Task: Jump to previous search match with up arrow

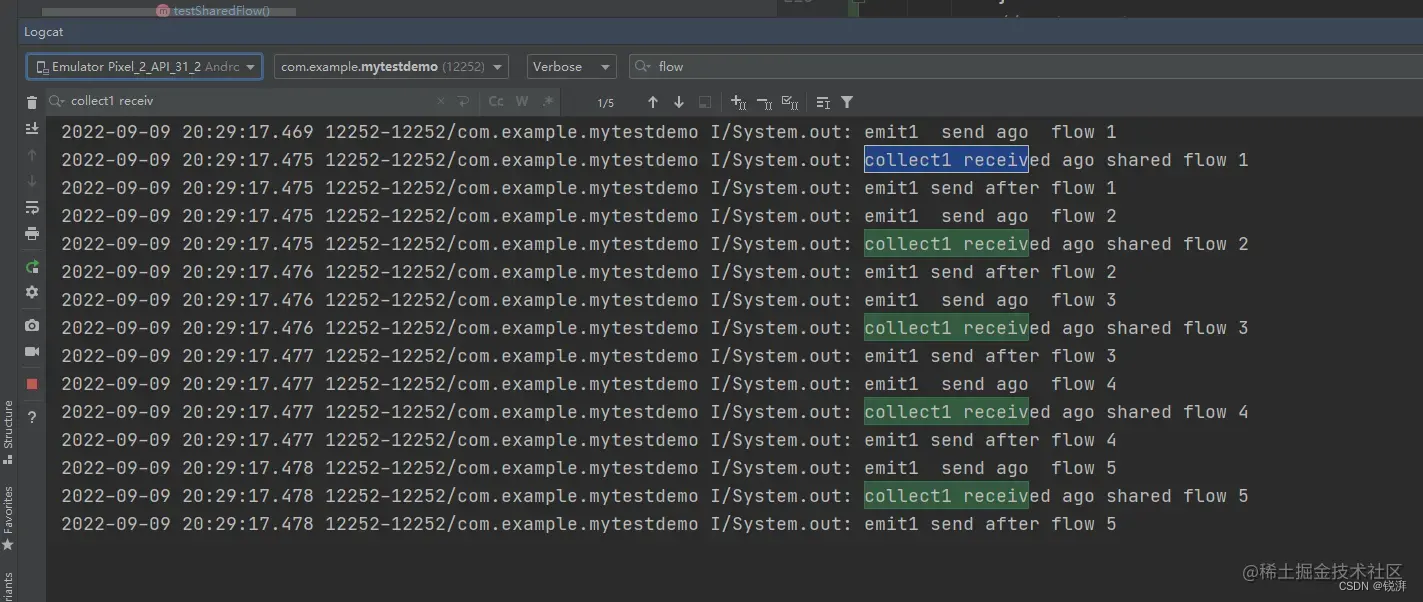Action: 653,101
